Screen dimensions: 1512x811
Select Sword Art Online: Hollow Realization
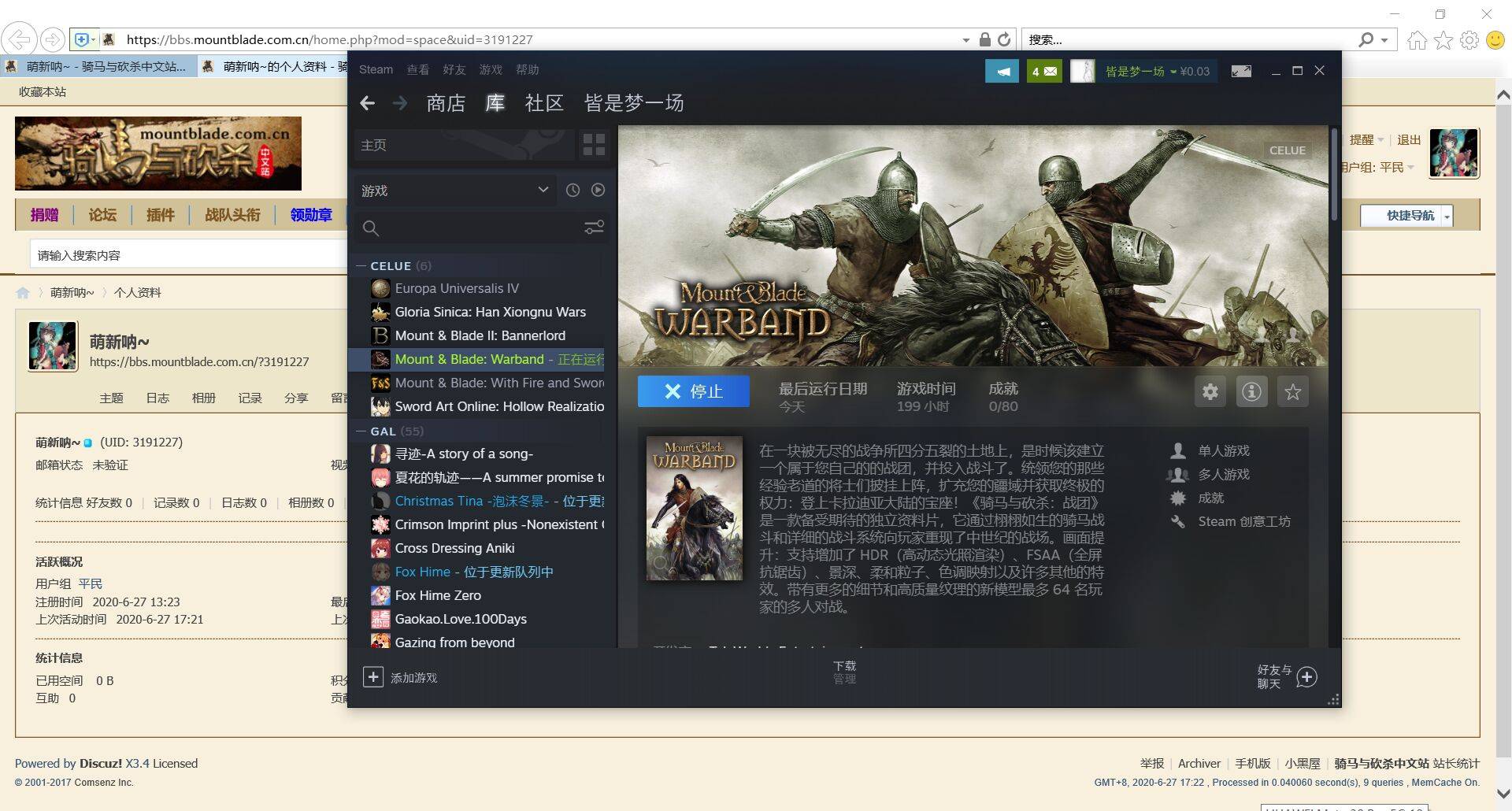coord(478,406)
